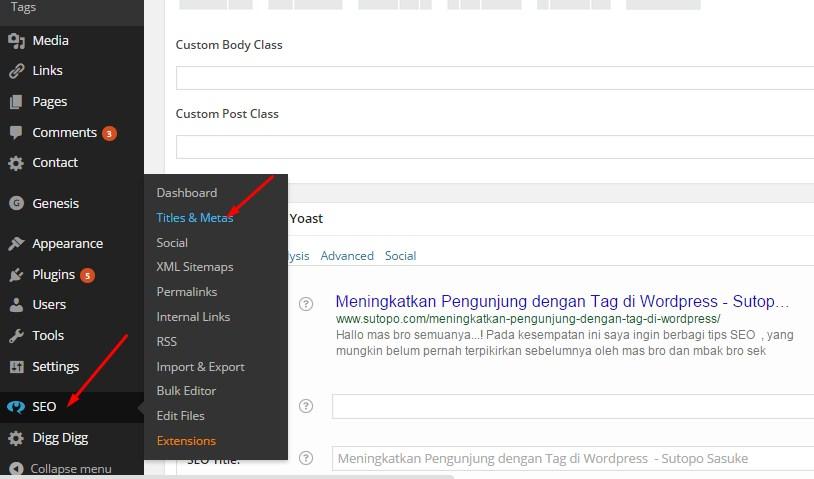The height and width of the screenshot is (479, 814).
Task: Open XML Sitemaps from SEO flyout
Action: tap(195, 267)
